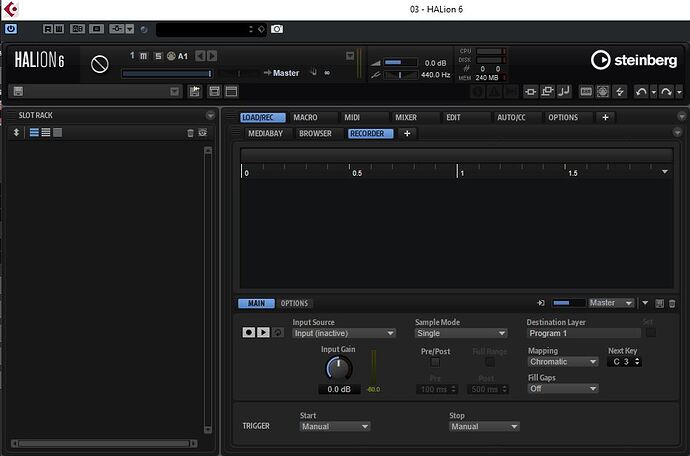This screenshot has width=690, height=456.
Task: Open the multi preset dropdown arrow
Action: (x=175, y=92)
